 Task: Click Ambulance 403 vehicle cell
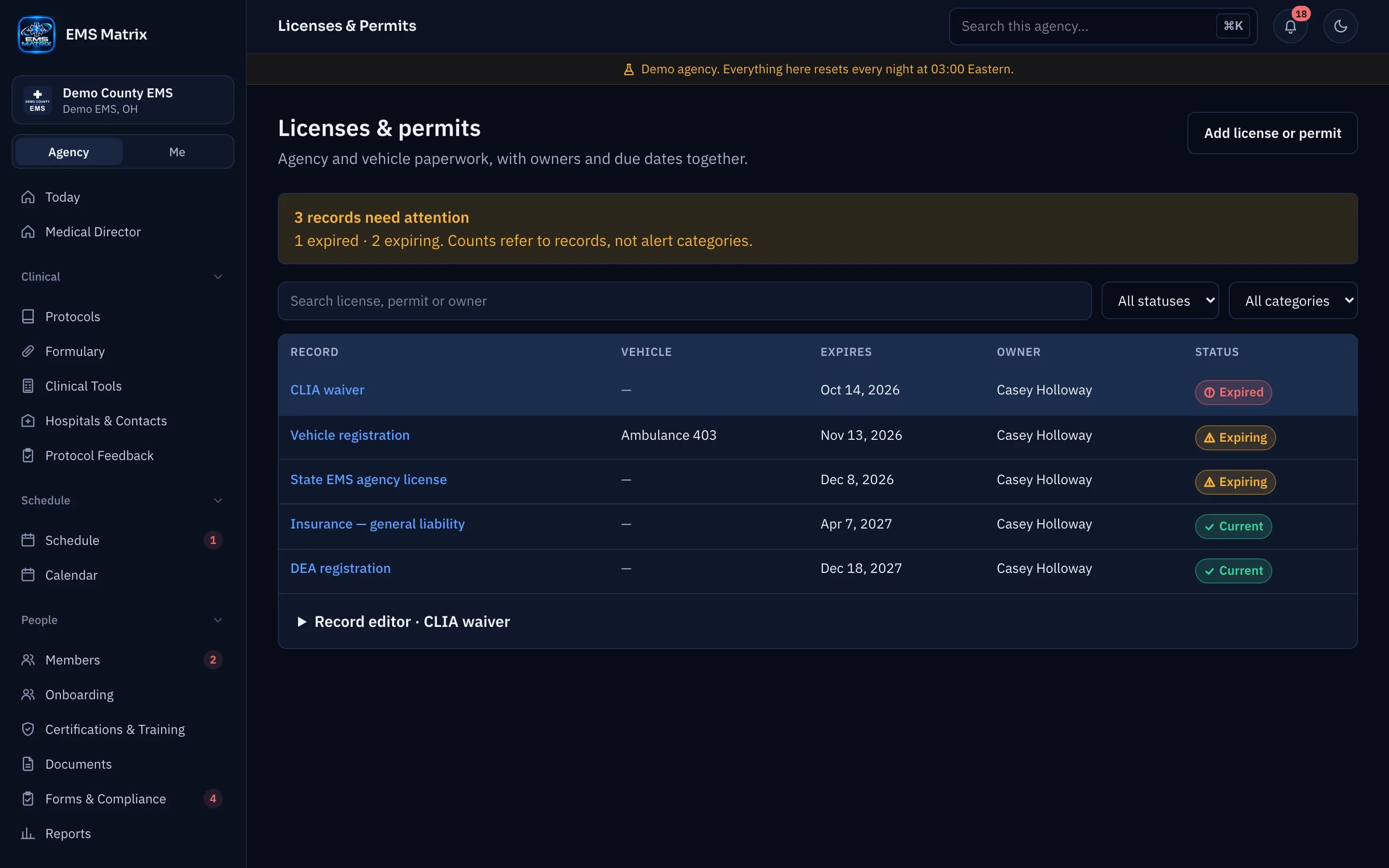click(668, 435)
